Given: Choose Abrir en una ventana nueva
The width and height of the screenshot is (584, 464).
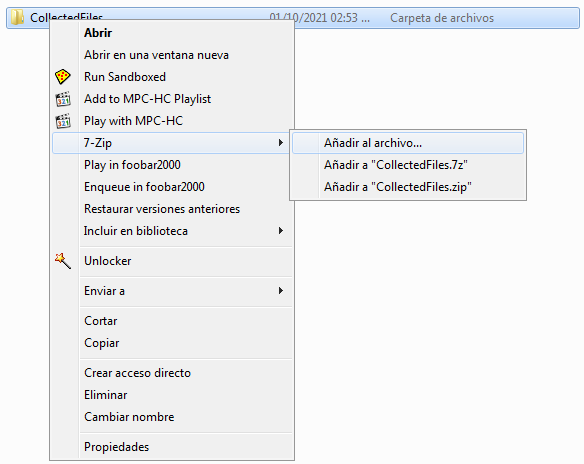Looking at the screenshot, I should (156, 55).
